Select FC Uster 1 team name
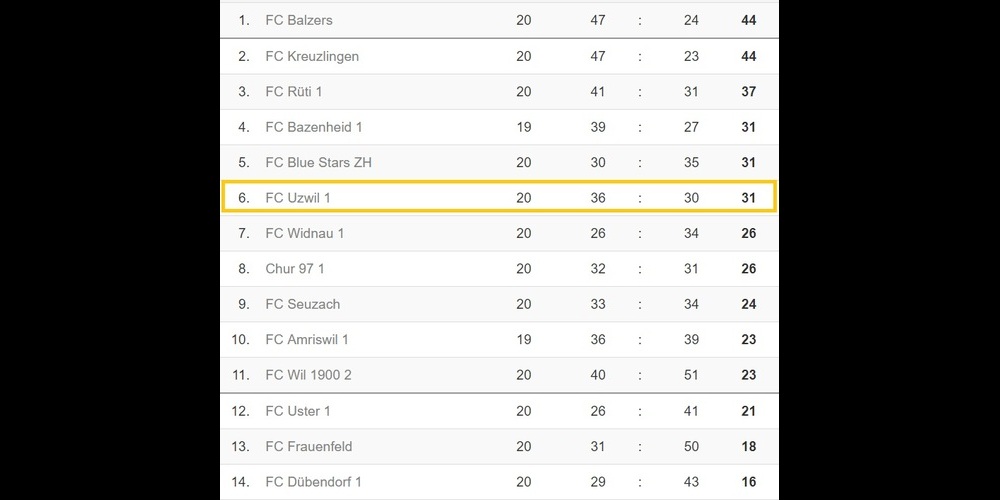 298,411
